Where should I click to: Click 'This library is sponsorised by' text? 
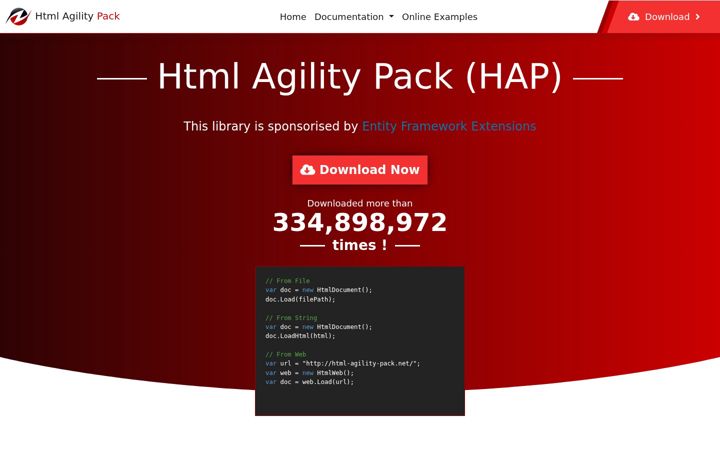coord(270,126)
